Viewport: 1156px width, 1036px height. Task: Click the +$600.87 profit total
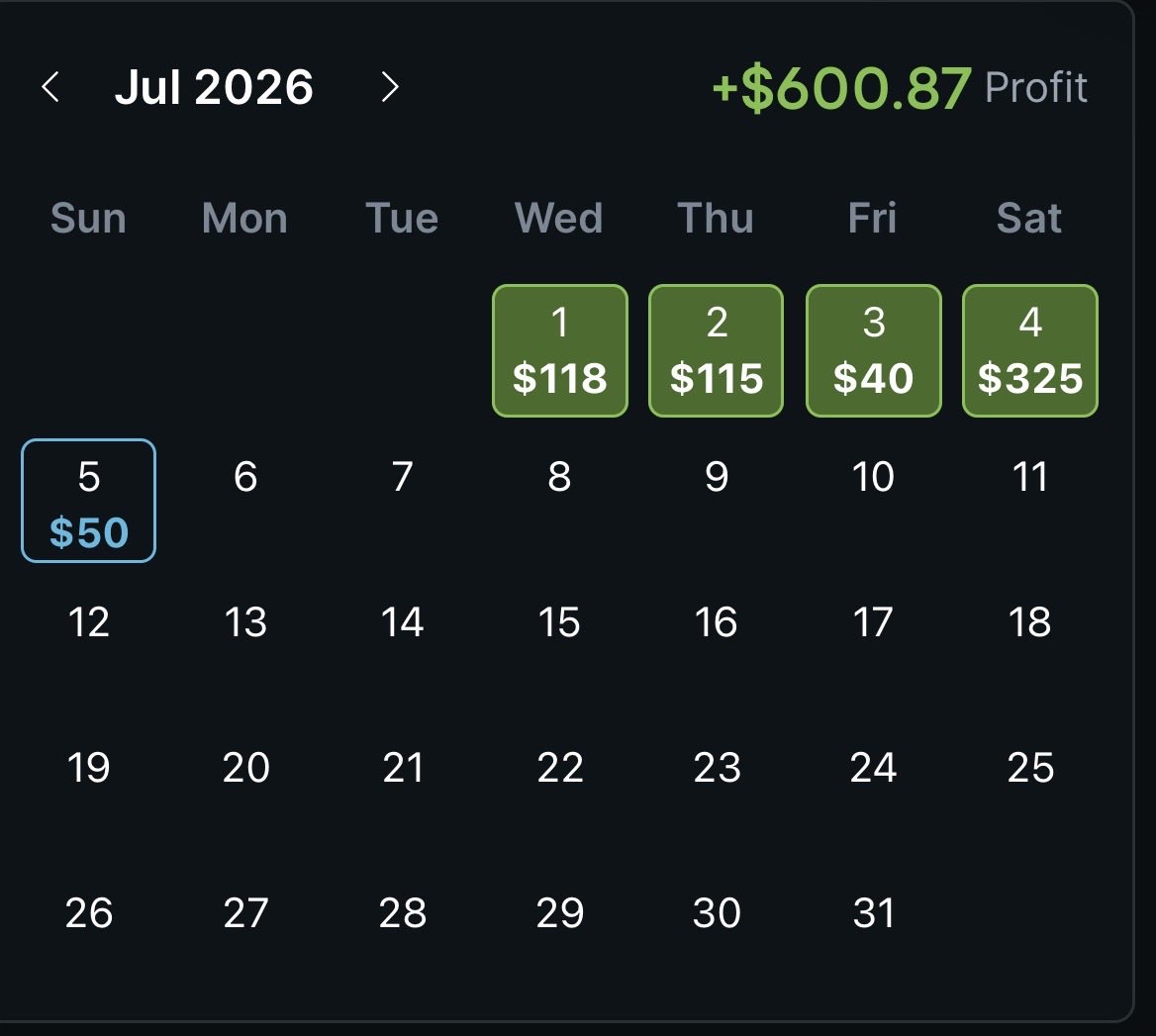[841, 88]
